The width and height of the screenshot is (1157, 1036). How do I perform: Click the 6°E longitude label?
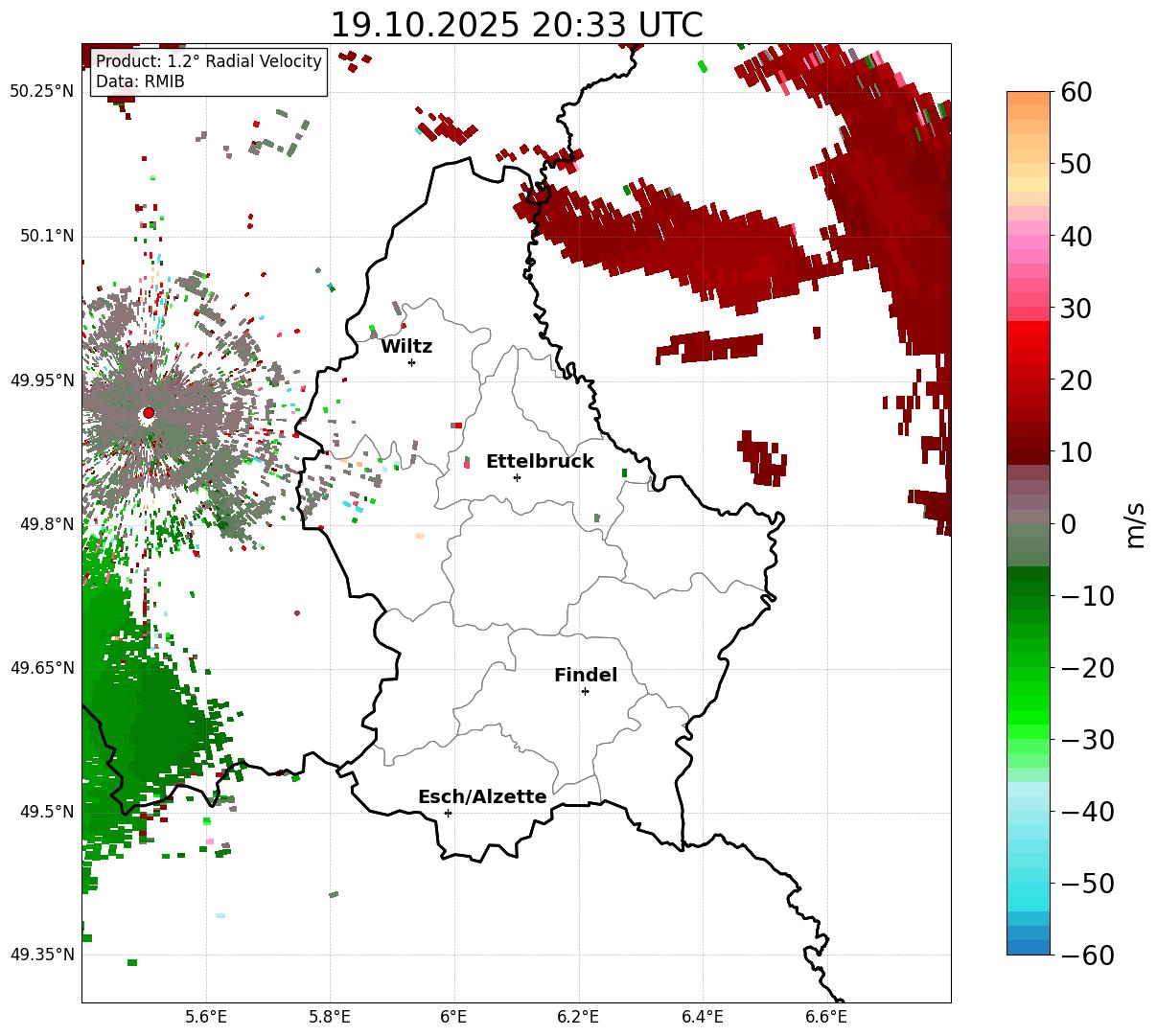(454, 1016)
